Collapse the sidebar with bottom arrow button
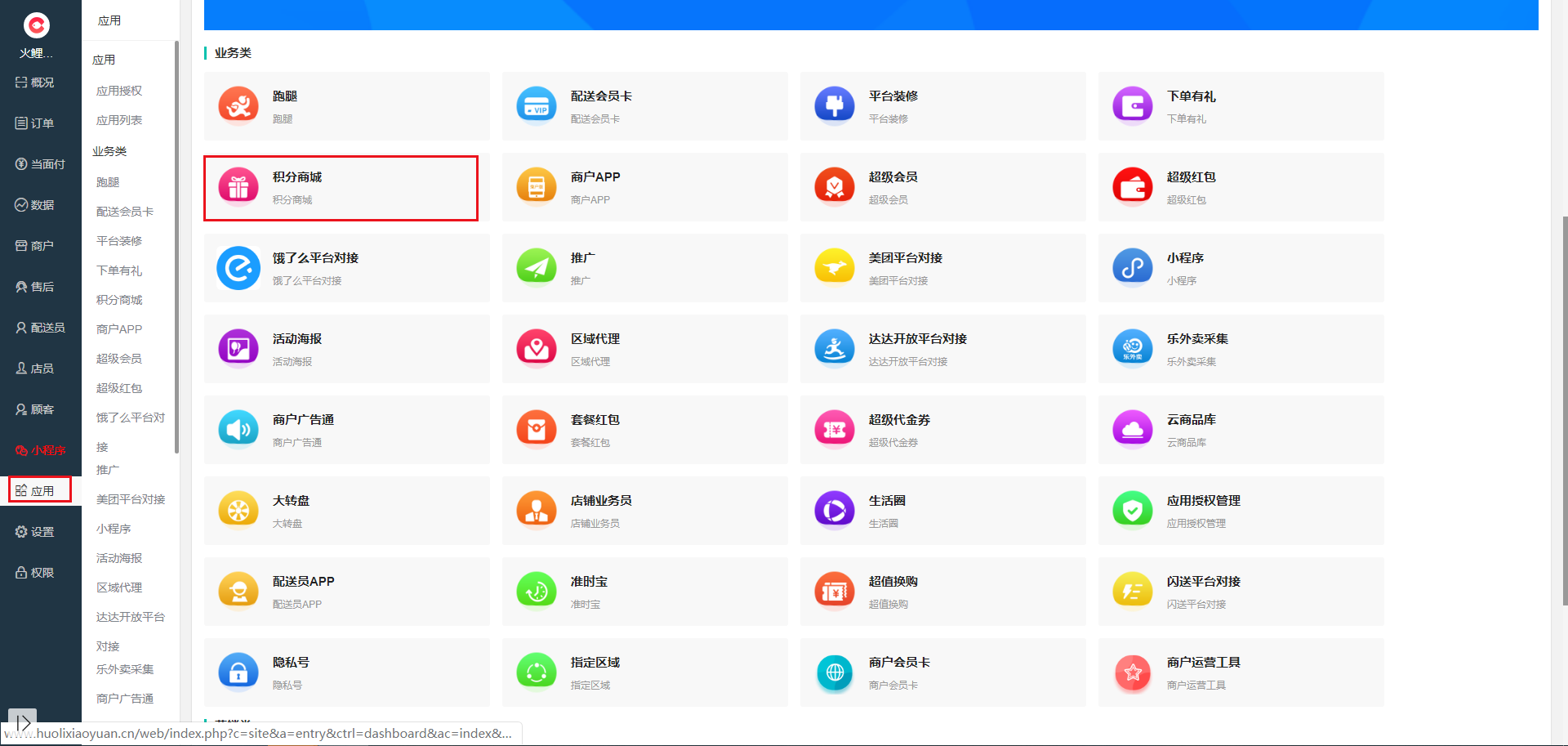This screenshot has height=746, width=1568. coord(22,722)
